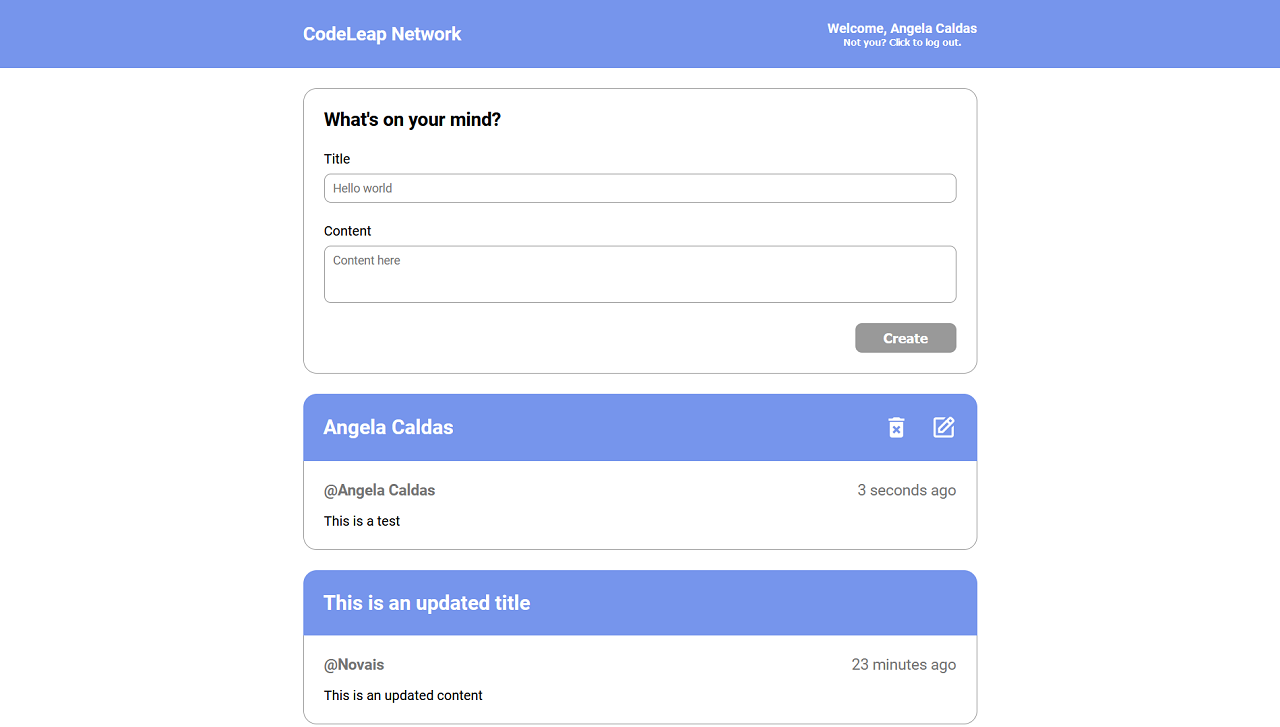
Task: Click the 'What's on your mind?' heading
Action: pos(412,120)
